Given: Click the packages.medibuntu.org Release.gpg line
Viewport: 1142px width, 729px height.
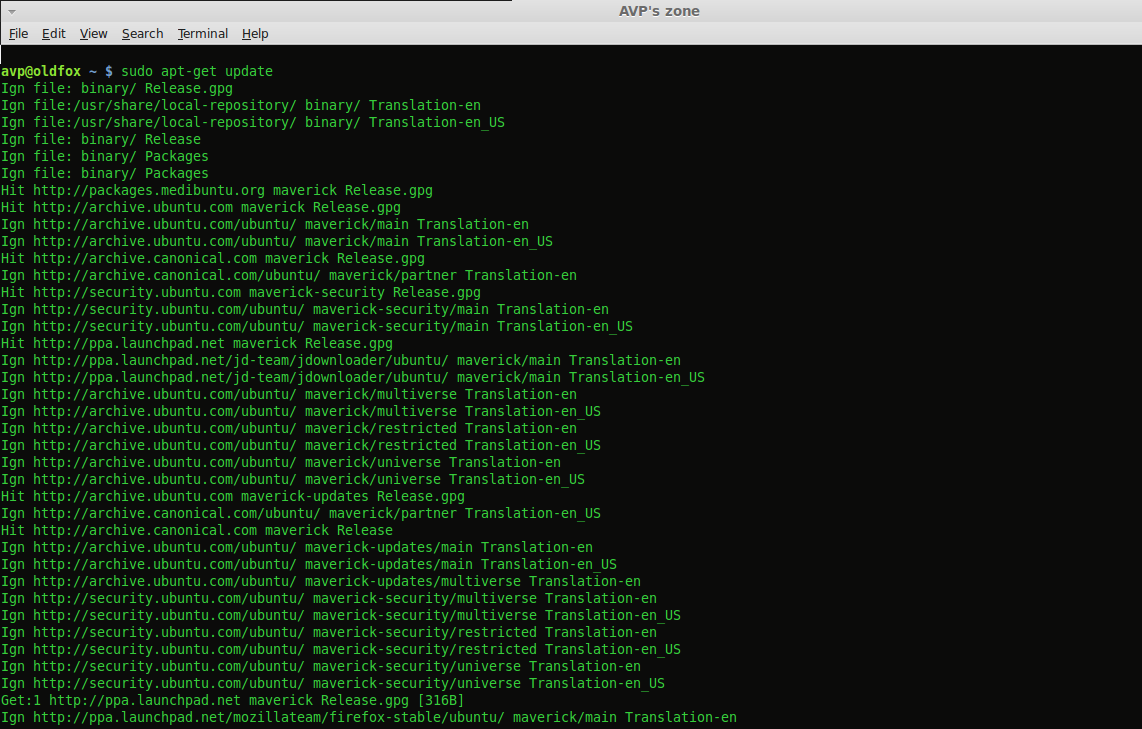Looking at the screenshot, I should point(216,190).
